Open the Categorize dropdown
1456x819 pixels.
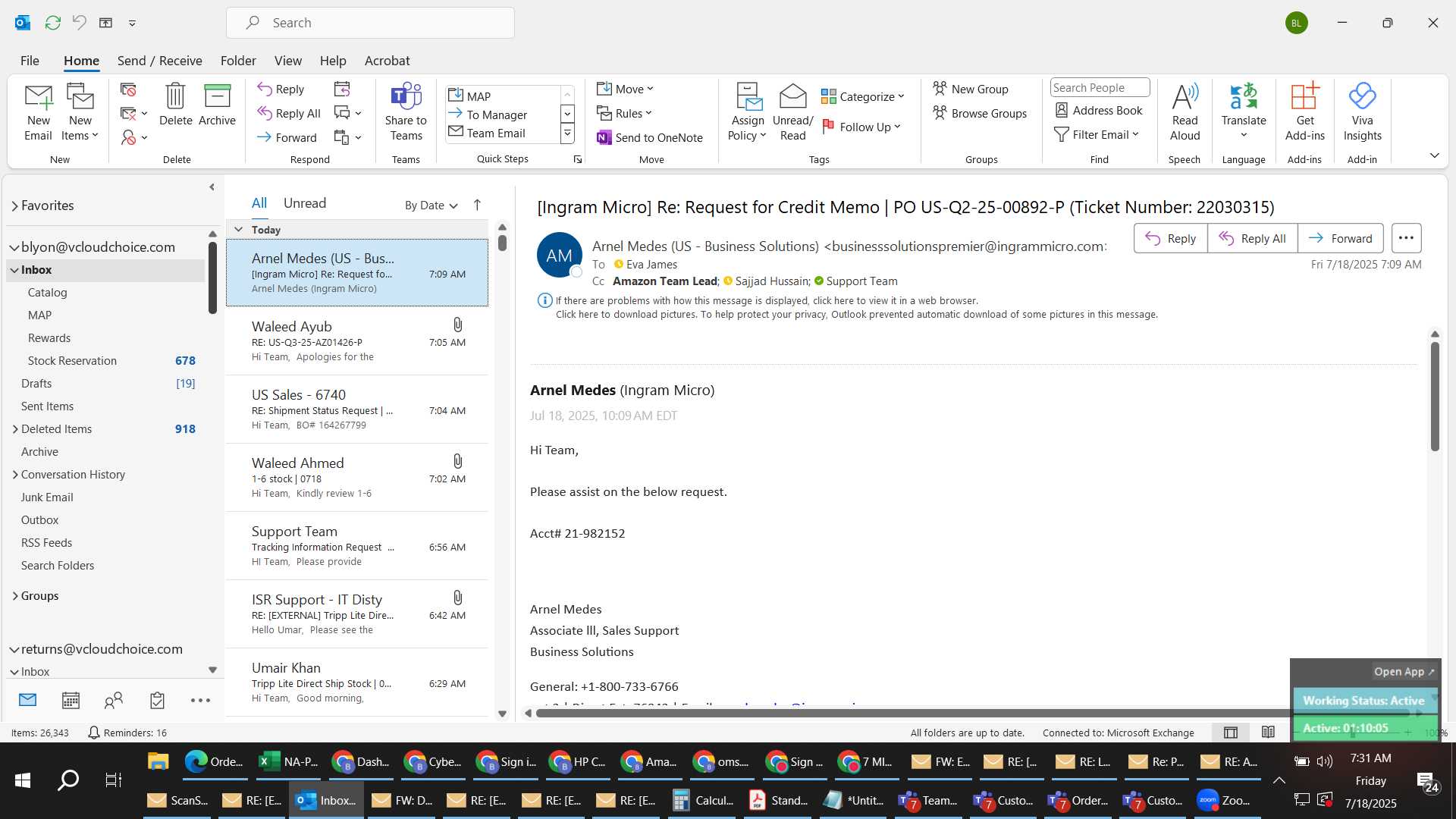862,96
